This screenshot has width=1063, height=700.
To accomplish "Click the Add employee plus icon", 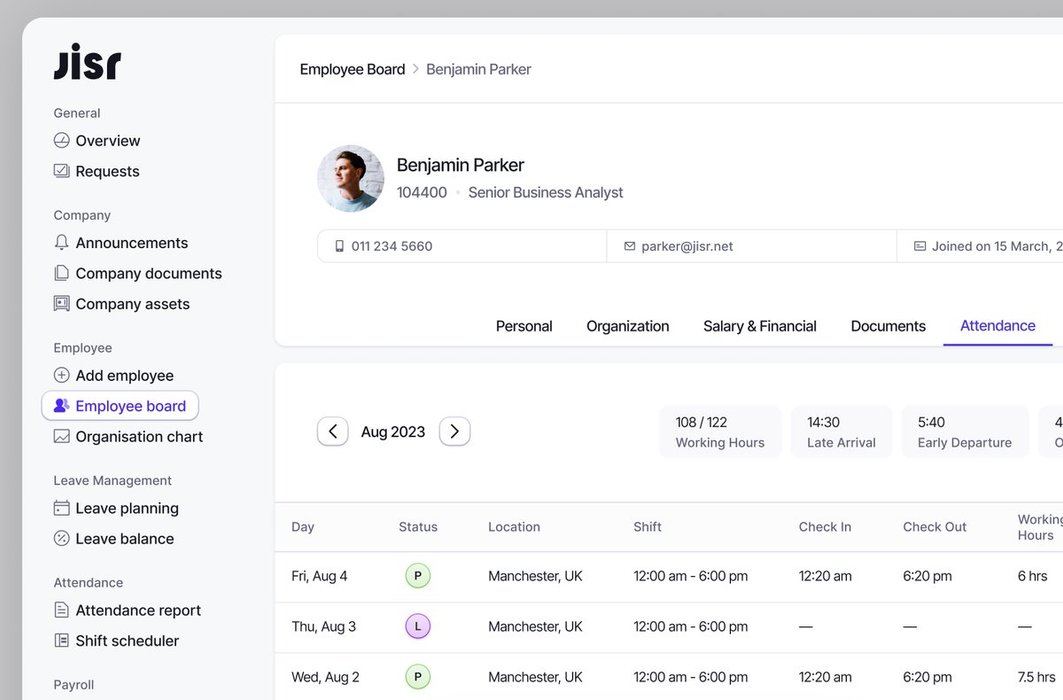I will click(62, 375).
